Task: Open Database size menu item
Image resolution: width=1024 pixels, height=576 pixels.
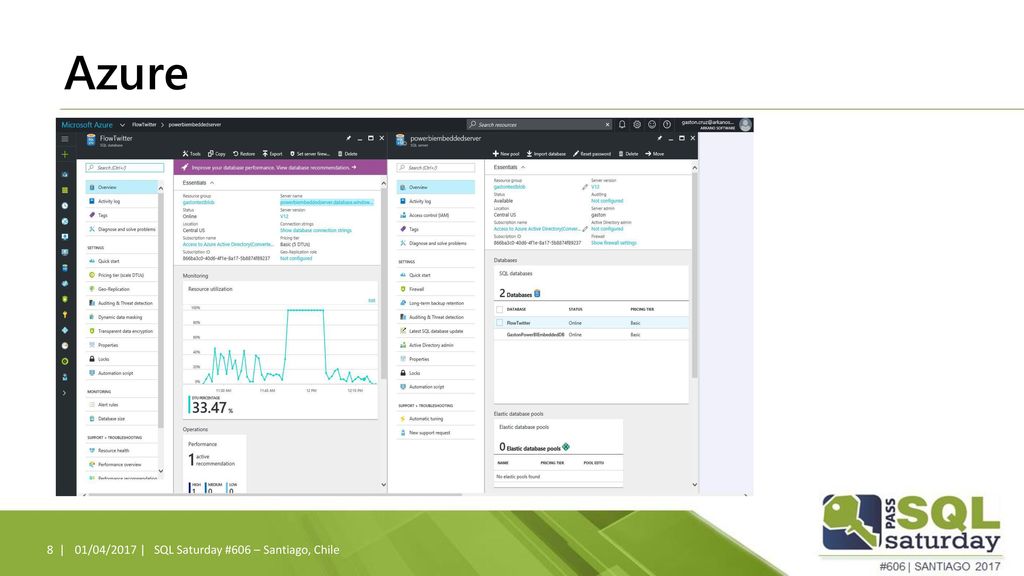Action: tap(121, 419)
